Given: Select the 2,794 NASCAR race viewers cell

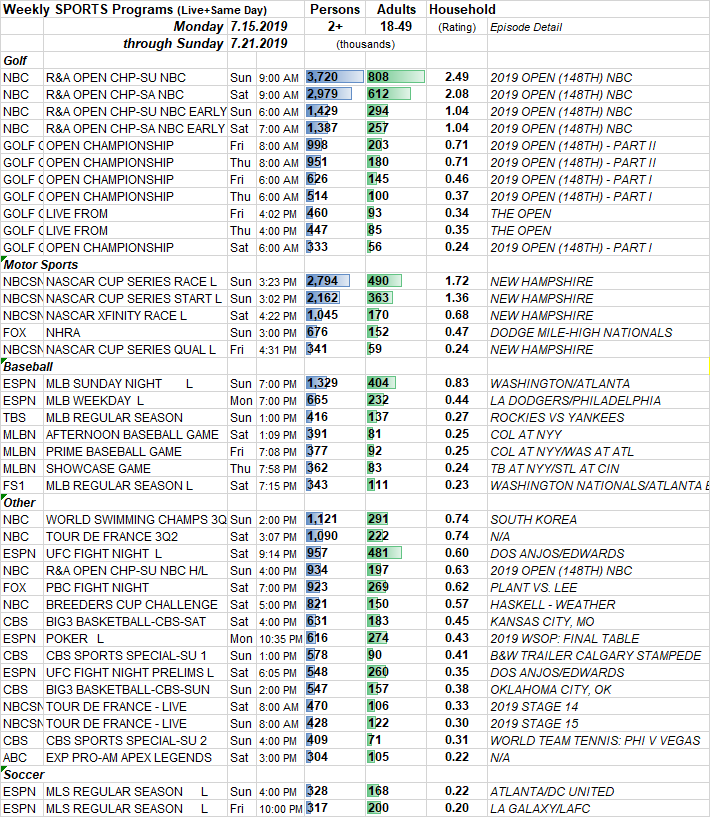Looking at the screenshot, I should [334, 282].
